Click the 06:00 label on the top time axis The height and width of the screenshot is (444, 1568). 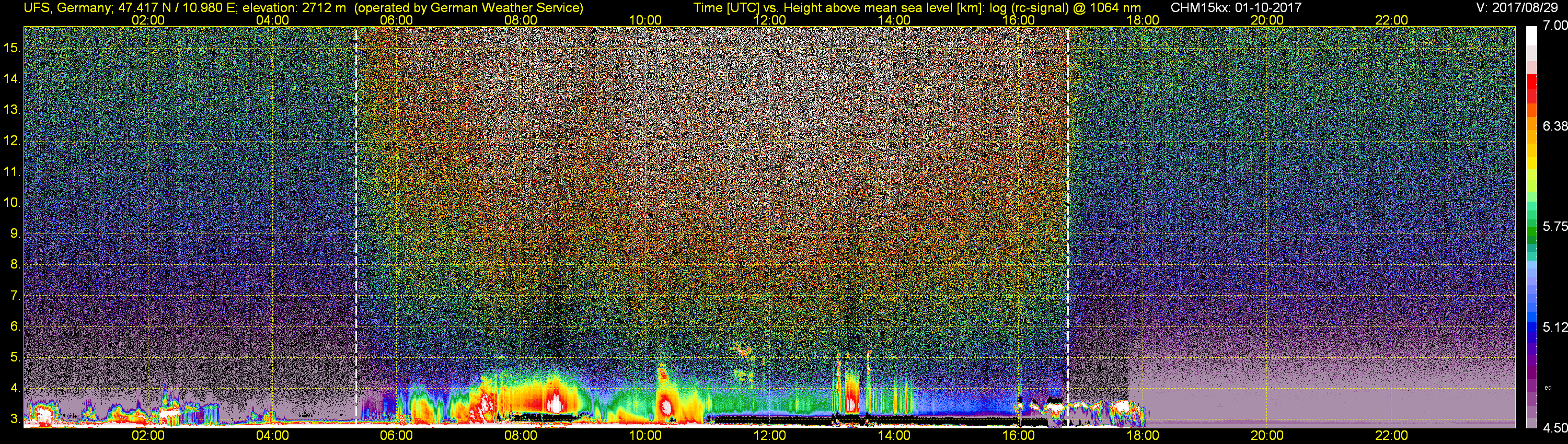(x=396, y=20)
